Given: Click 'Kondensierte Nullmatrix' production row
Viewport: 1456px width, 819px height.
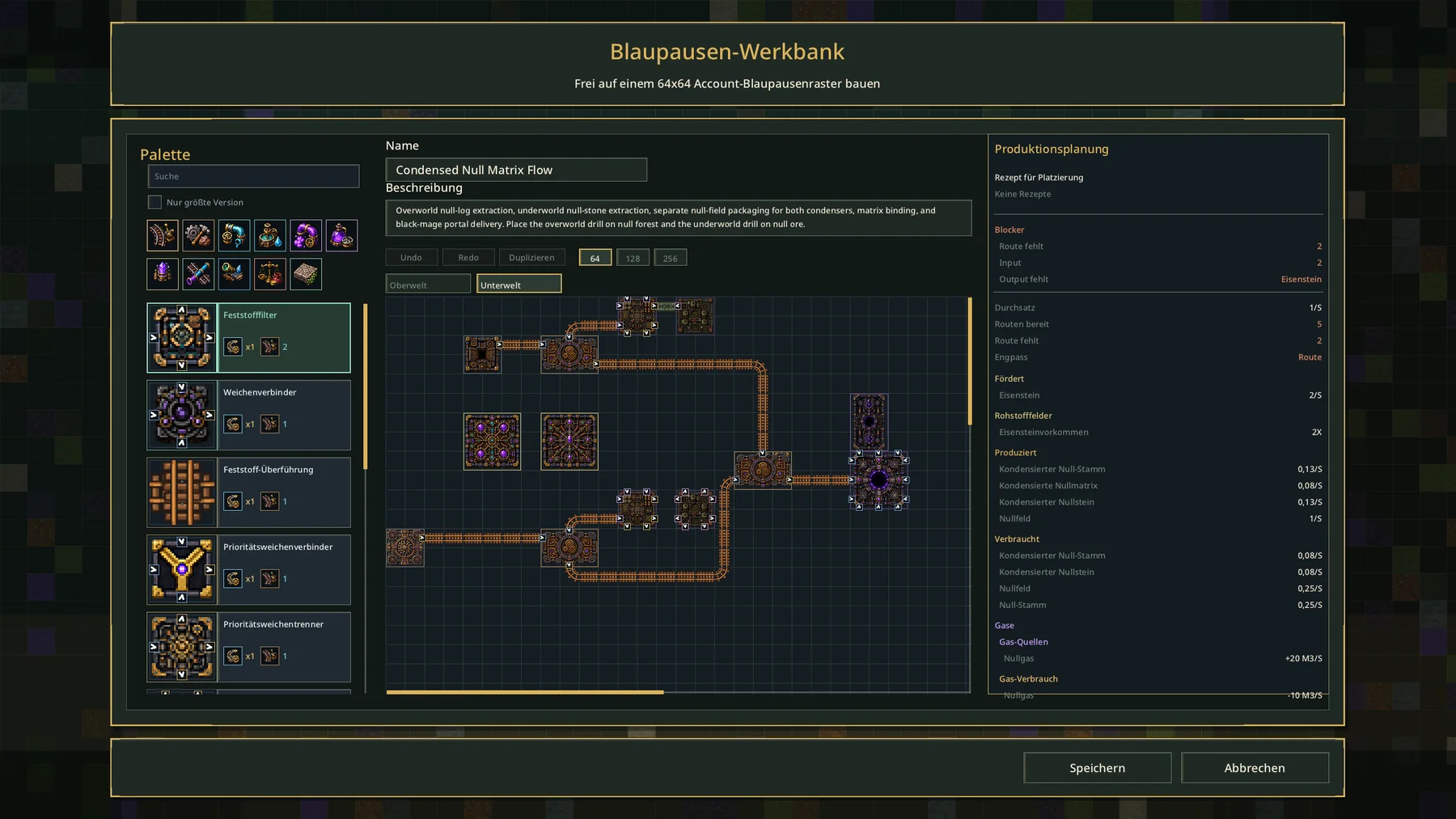Looking at the screenshot, I should point(1158,485).
